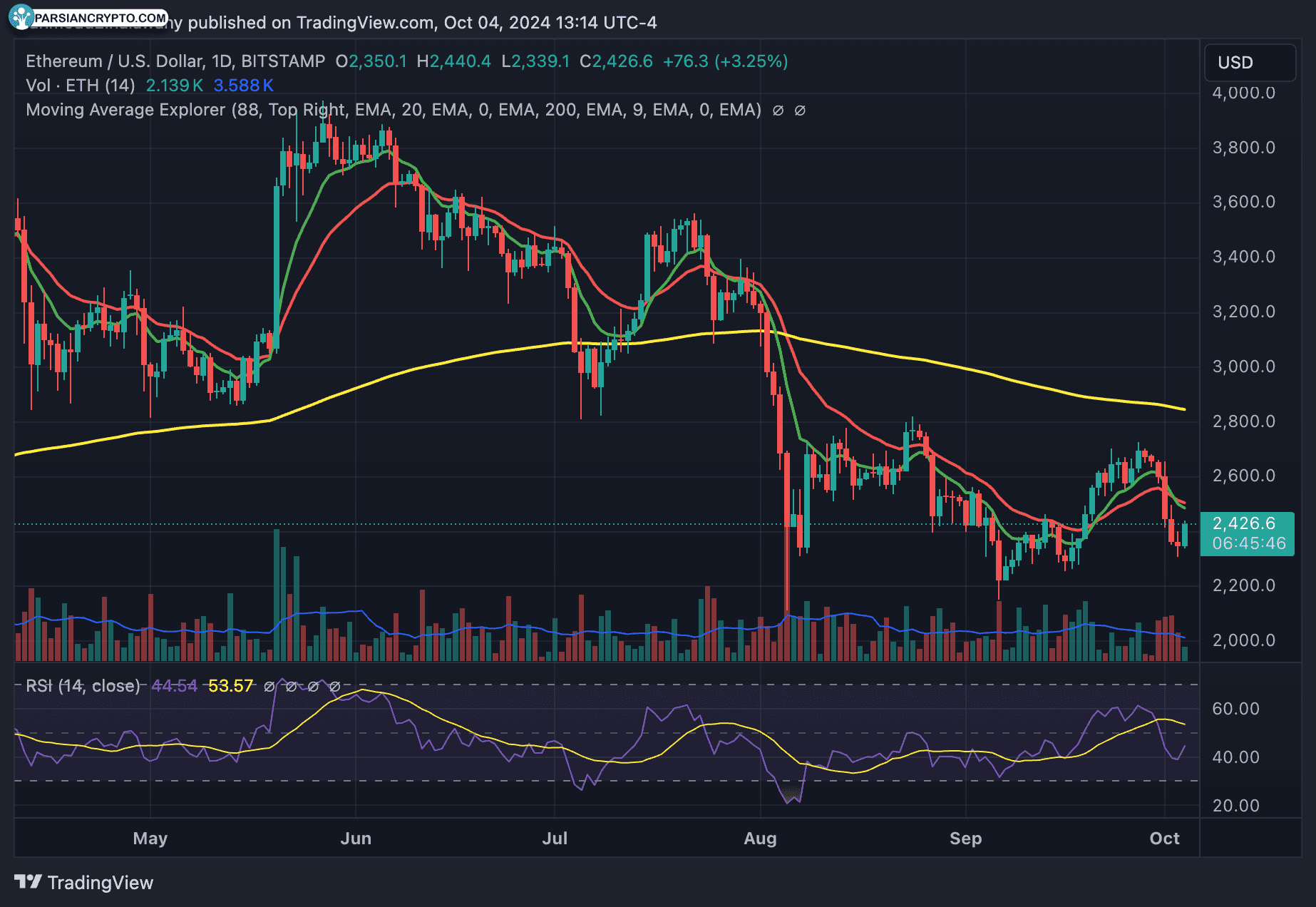The height and width of the screenshot is (907, 1316).
Task: Click the close value C2,426.6
Action: (x=616, y=61)
